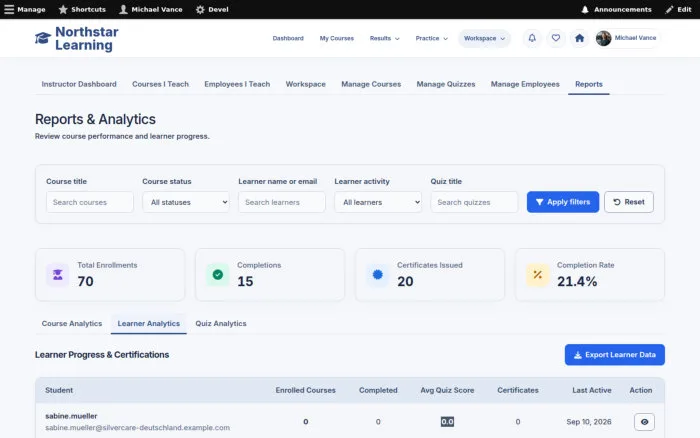Image resolution: width=700 pixels, height=438 pixels.
Task: Go to the home icon button
Action: [x=579, y=38]
